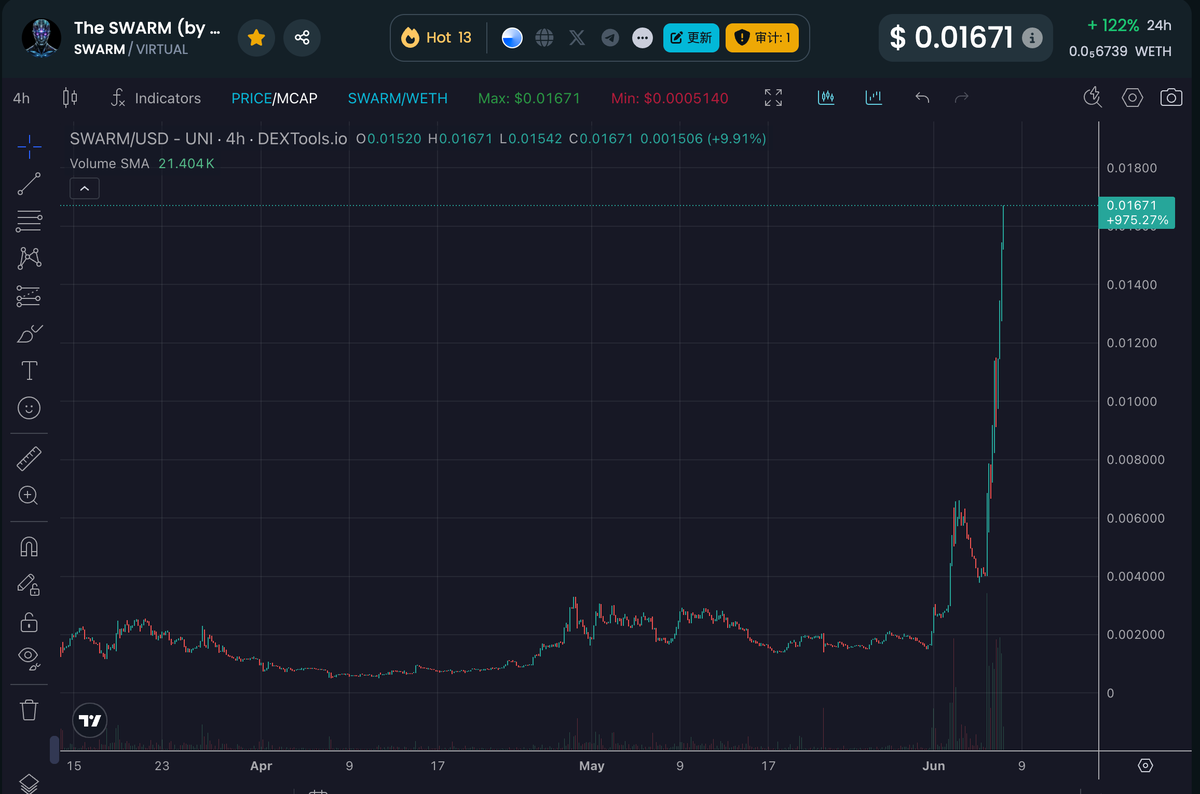Remove drawings with the trash icon

[30, 710]
